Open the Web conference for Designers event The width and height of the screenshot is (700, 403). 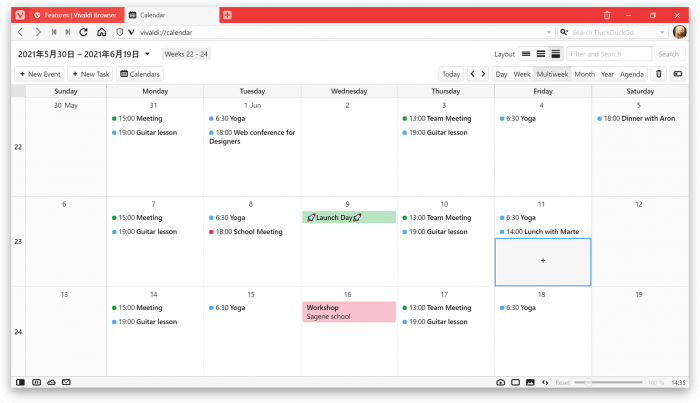(x=252, y=137)
